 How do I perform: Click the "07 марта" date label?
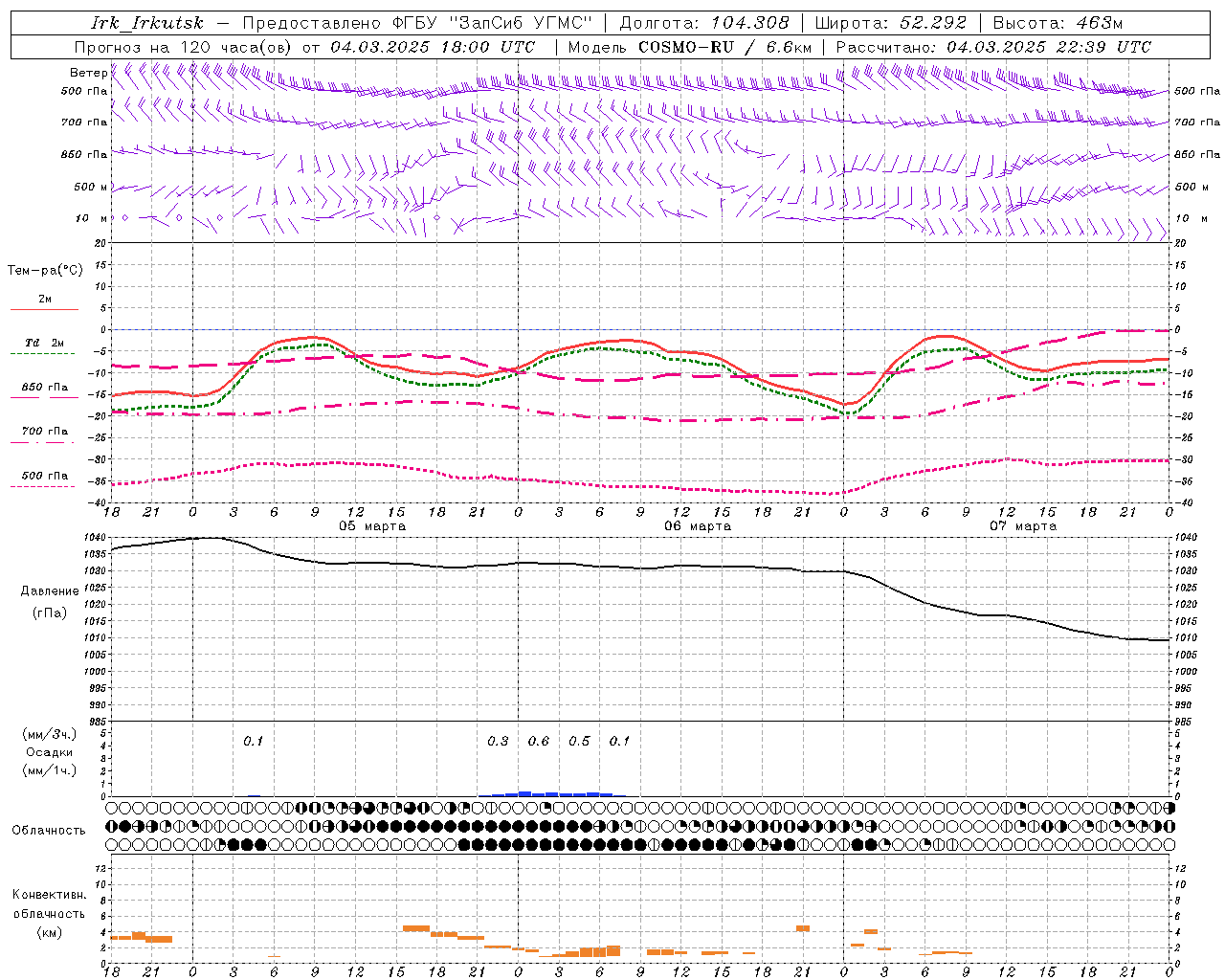click(1023, 526)
